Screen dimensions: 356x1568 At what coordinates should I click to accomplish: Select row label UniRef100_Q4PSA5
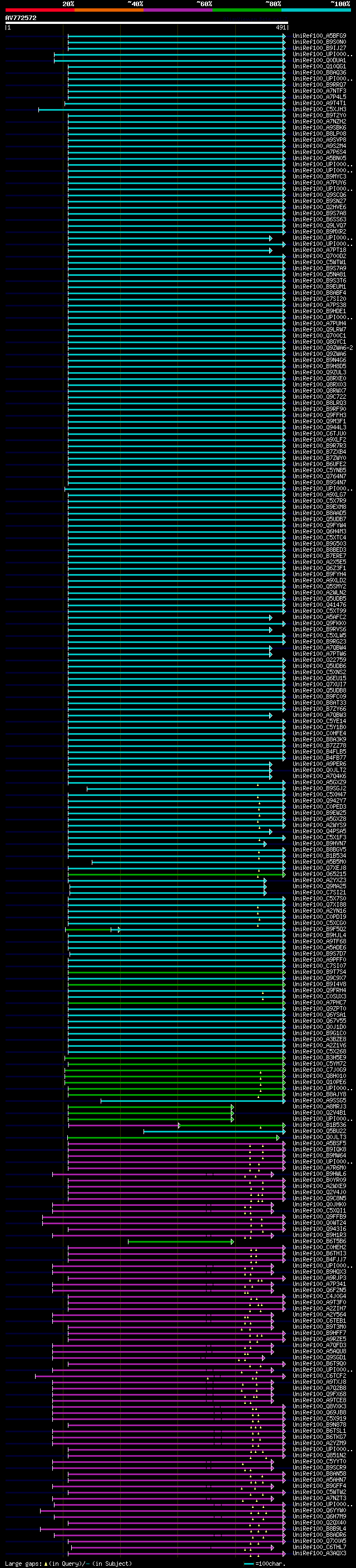tap(319, 831)
